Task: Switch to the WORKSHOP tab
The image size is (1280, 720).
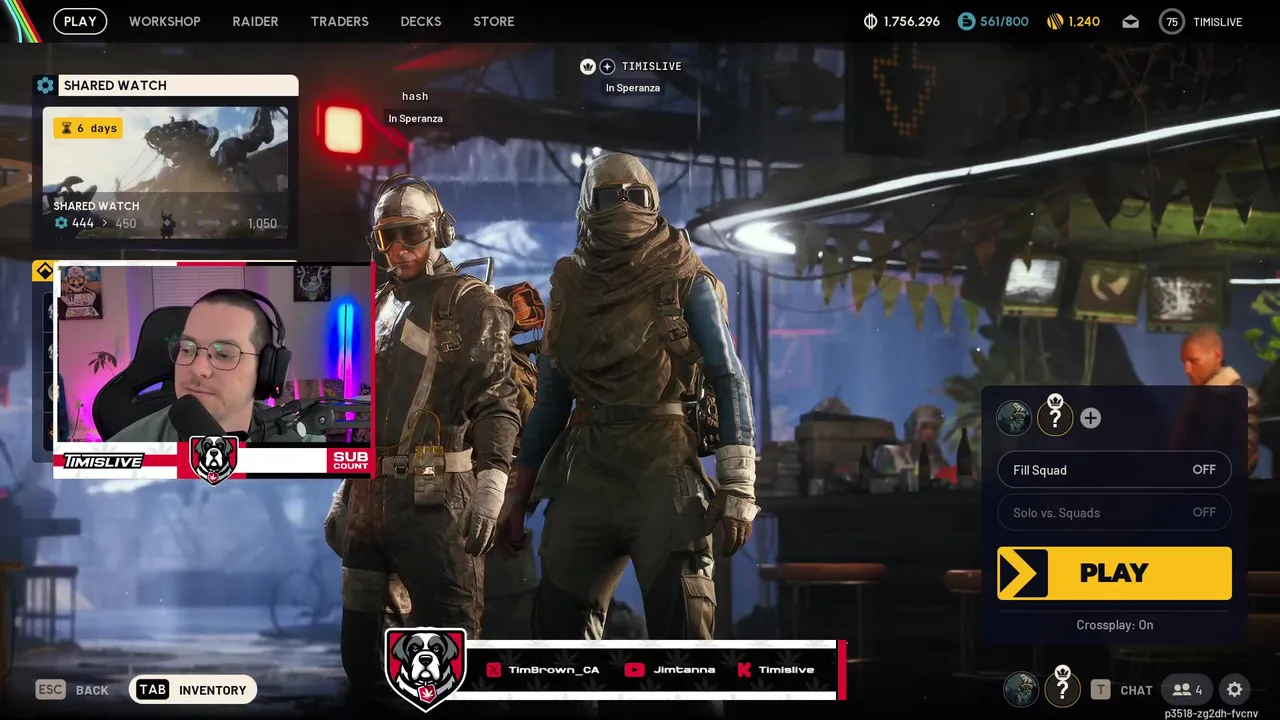Action: point(164,21)
